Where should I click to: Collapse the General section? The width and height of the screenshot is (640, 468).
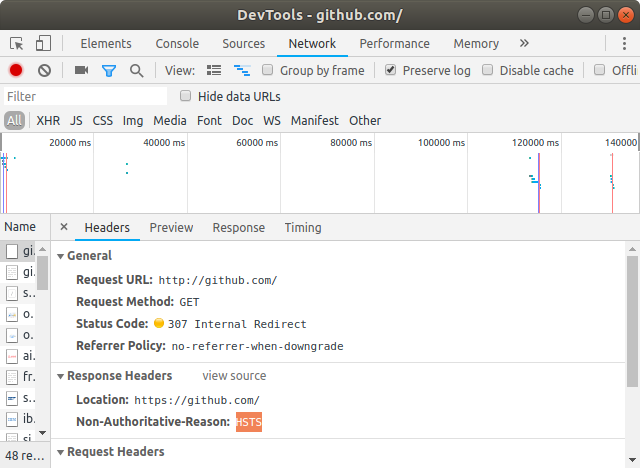(60, 256)
